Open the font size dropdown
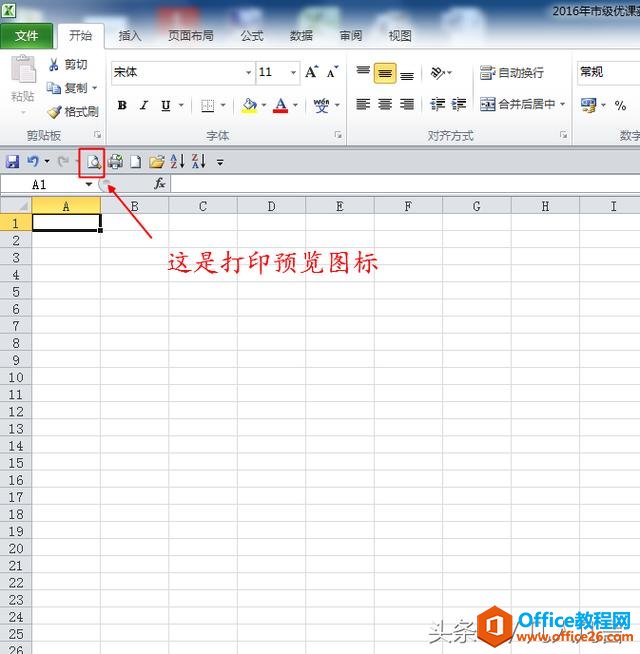Viewport: 640px width, 654px height. coord(293,73)
